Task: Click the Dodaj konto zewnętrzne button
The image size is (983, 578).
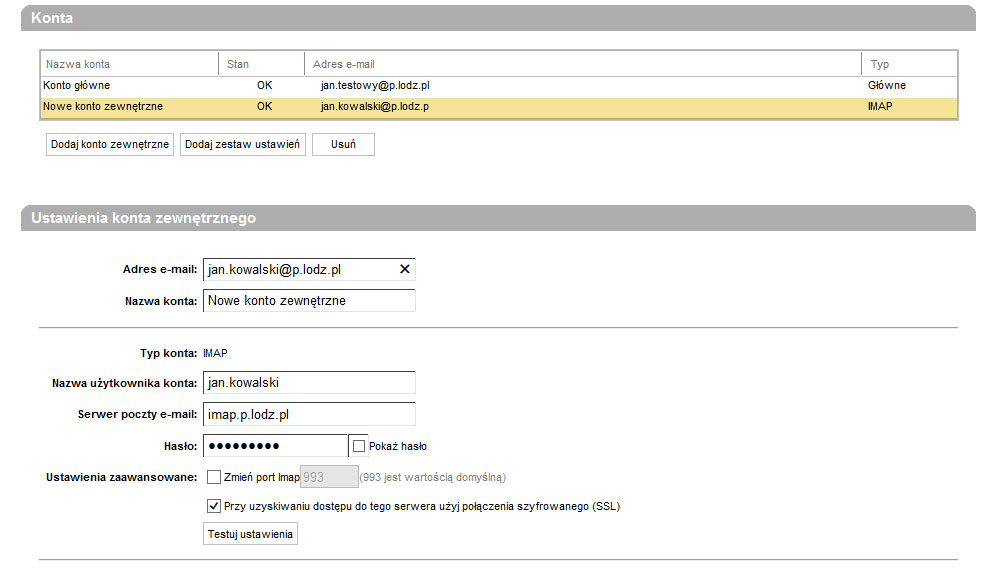Action: click(110, 145)
